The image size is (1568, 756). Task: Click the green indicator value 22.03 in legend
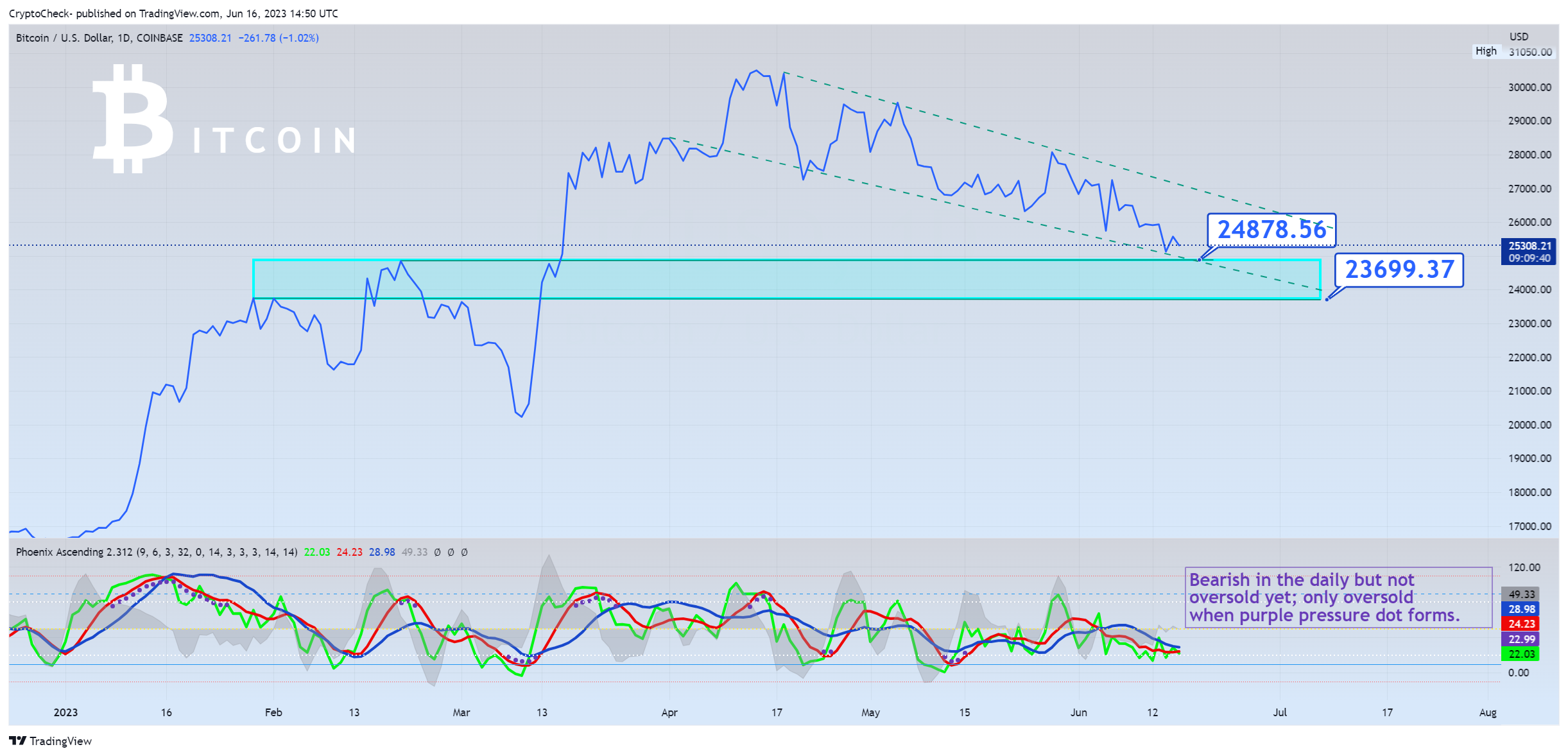[x=316, y=552]
